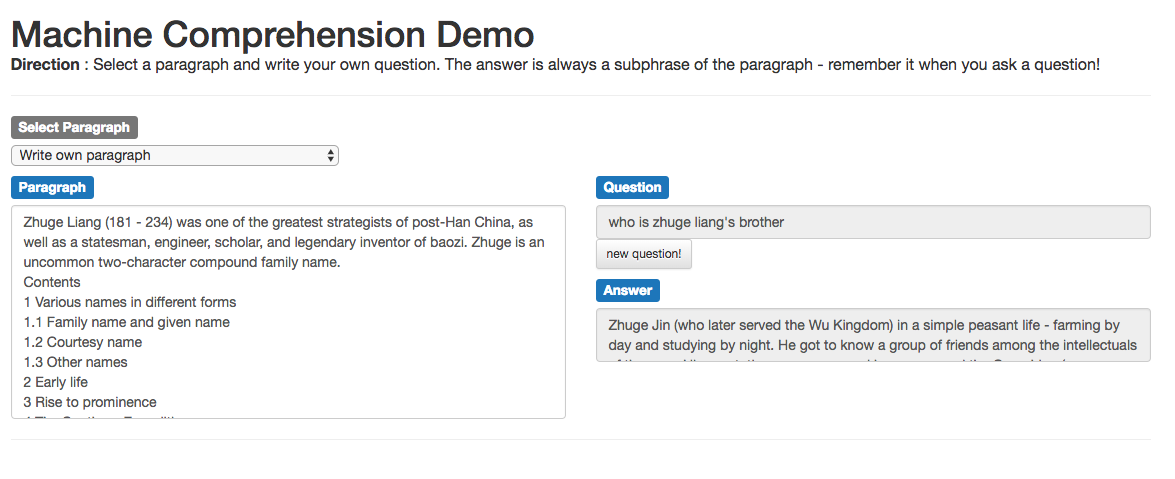The height and width of the screenshot is (479, 1175).
Task: Click the blue Question label
Action: [x=632, y=187]
